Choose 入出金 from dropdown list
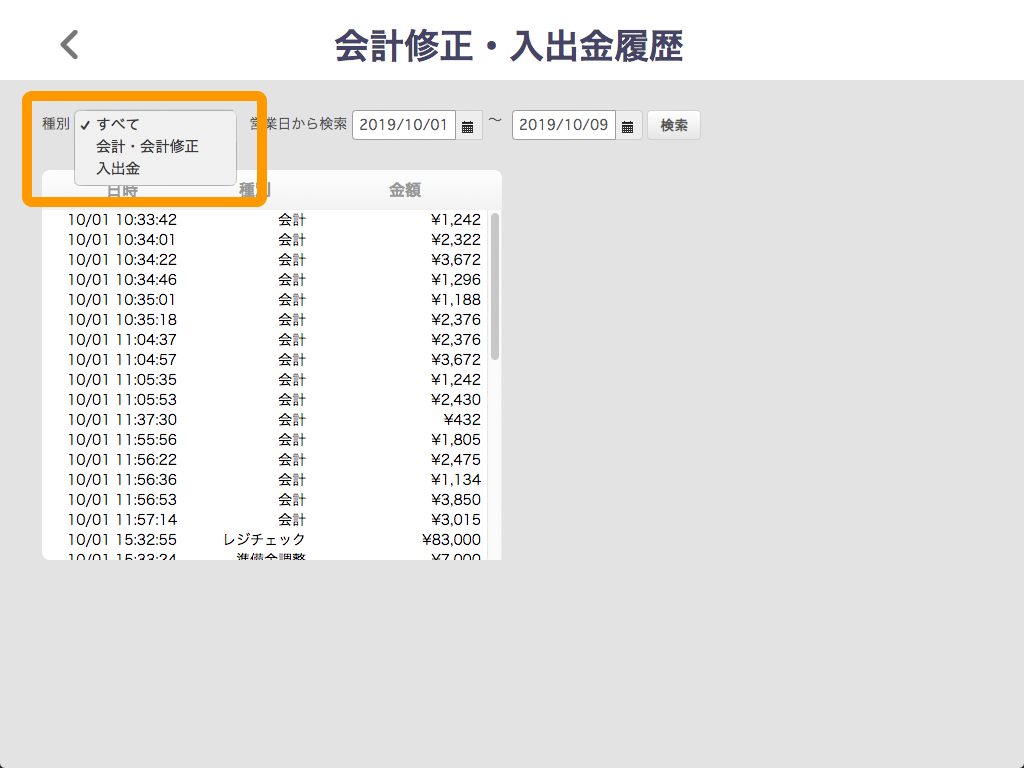Viewport: 1024px width, 768px height. pyautogui.click(x=155, y=168)
